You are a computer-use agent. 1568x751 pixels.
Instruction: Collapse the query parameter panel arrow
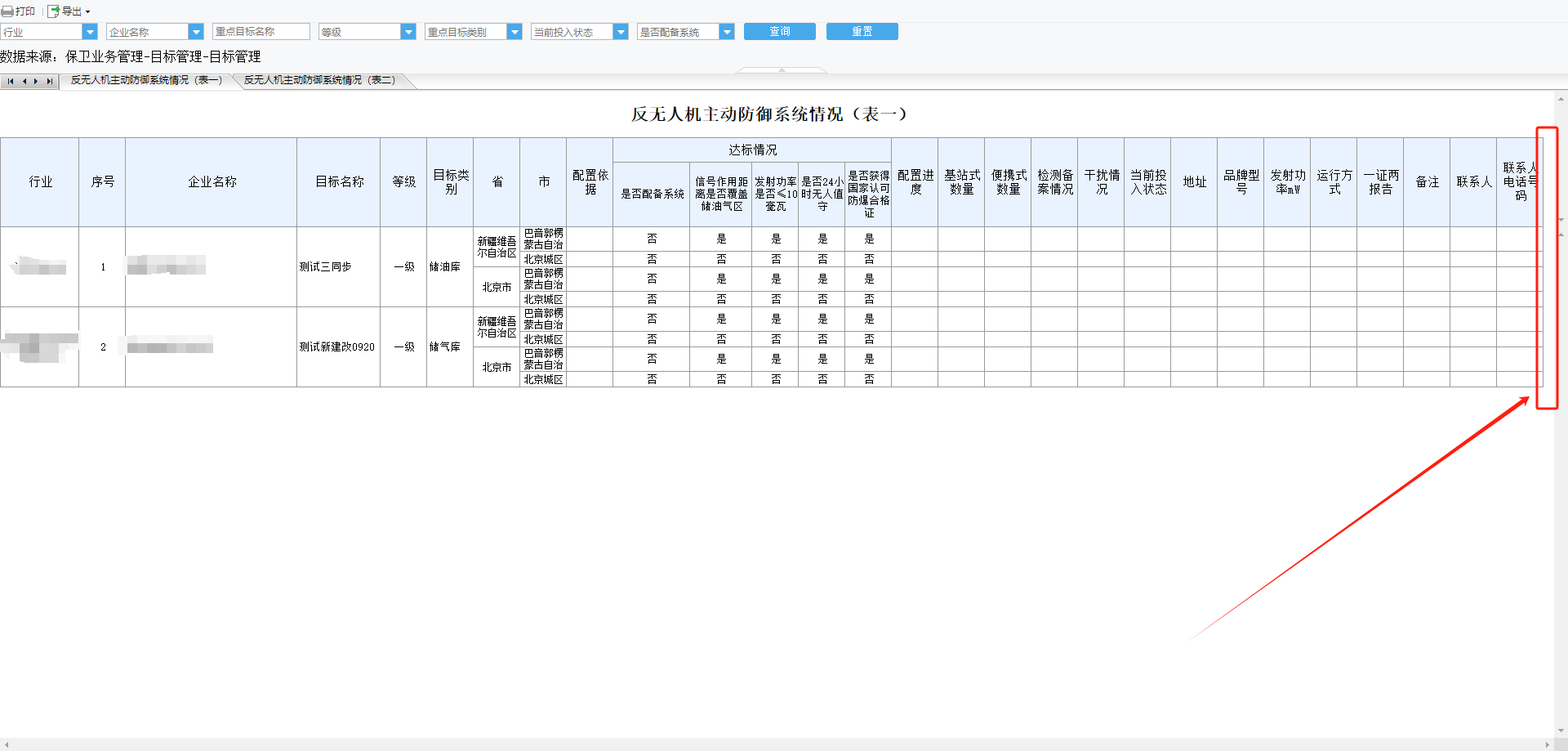click(x=782, y=70)
